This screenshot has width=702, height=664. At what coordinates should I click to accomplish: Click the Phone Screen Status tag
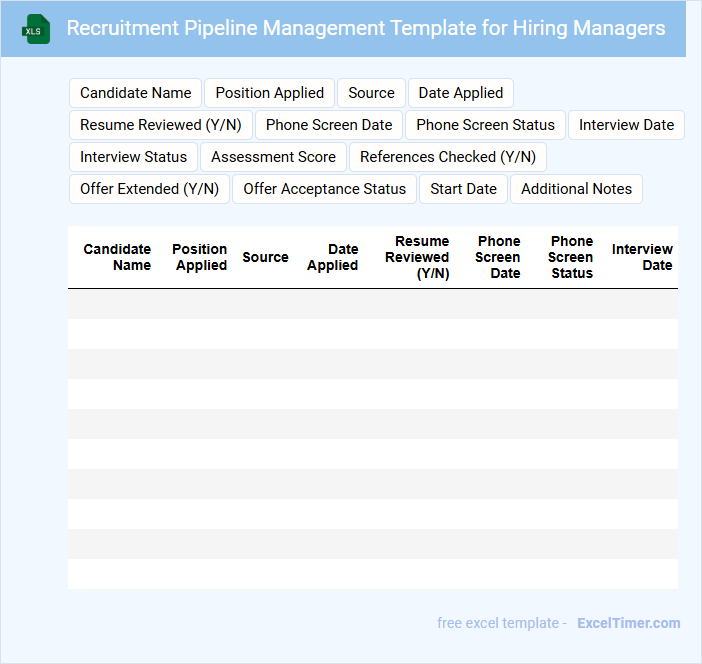point(485,125)
